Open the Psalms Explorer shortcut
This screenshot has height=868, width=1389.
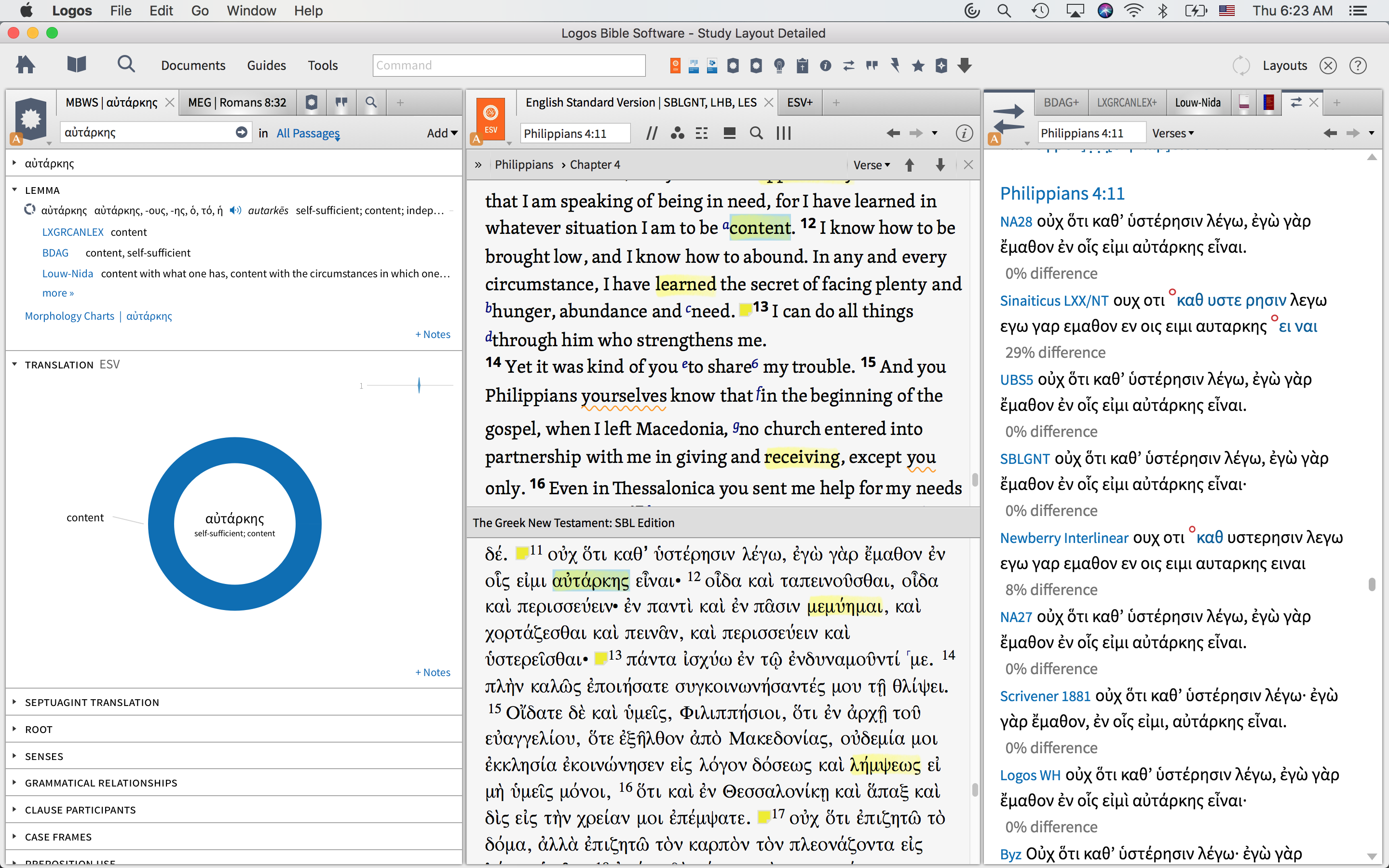pos(712,66)
